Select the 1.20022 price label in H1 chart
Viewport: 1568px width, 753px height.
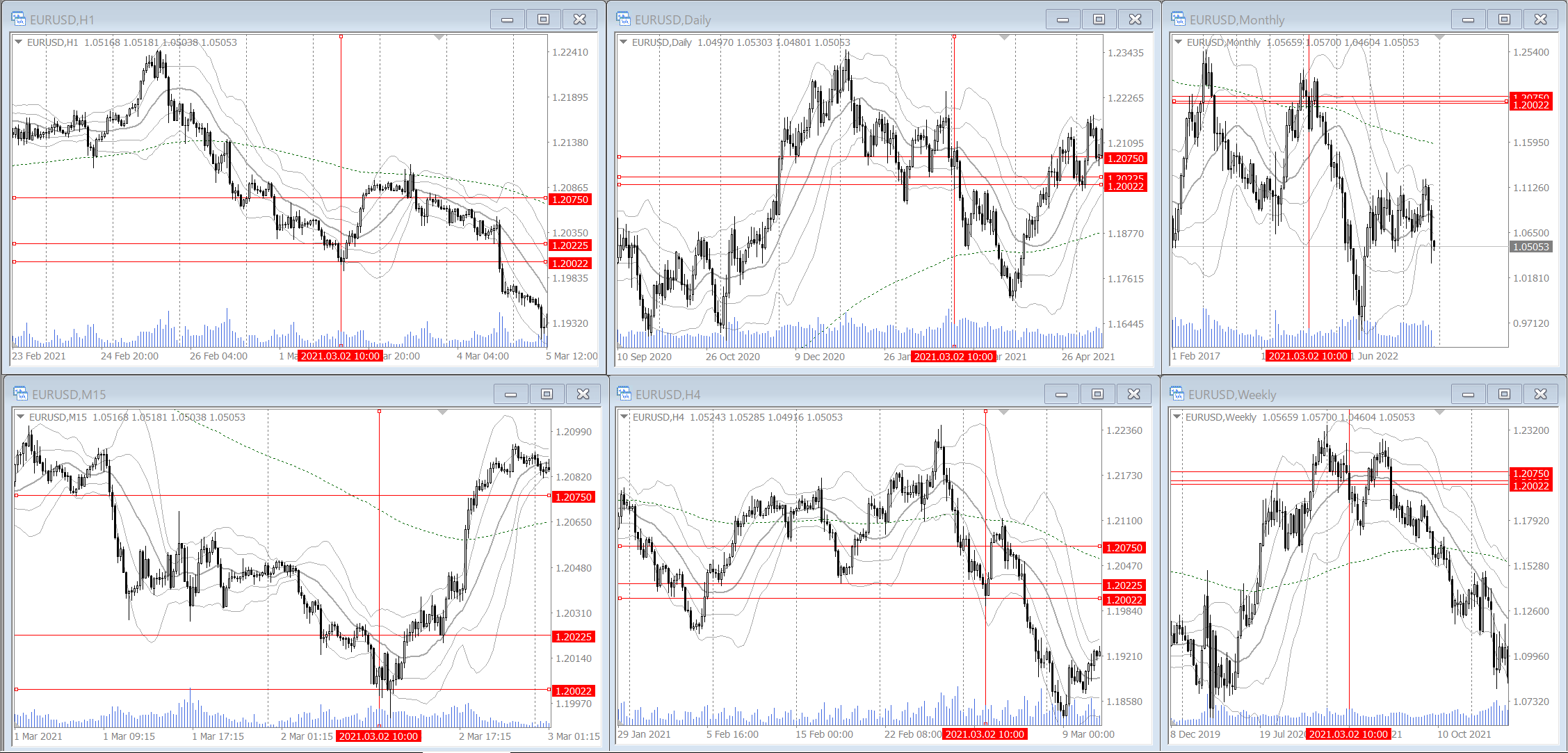pos(570,264)
